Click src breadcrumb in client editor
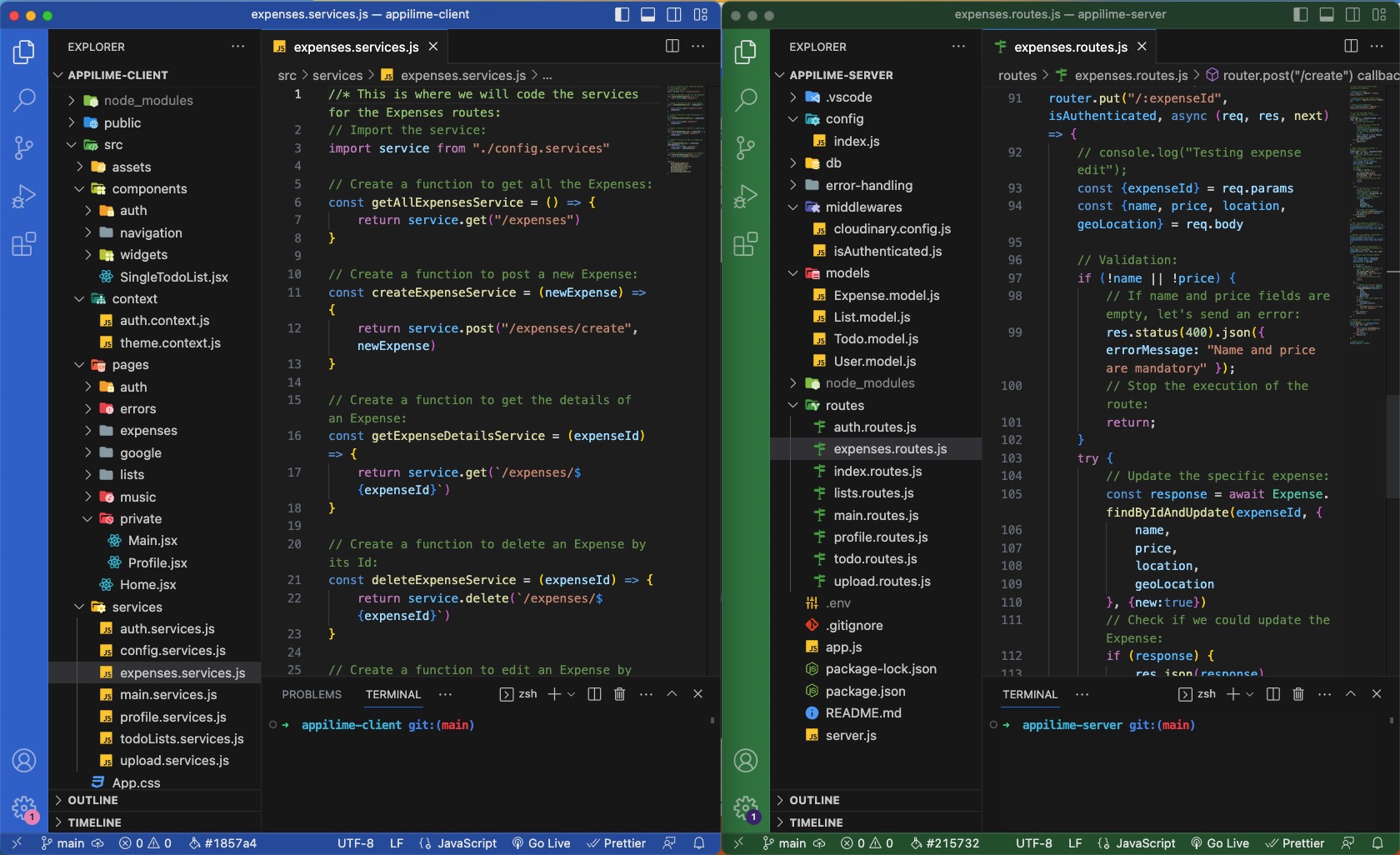This screenshot has width=1400, height=855. 287,76
